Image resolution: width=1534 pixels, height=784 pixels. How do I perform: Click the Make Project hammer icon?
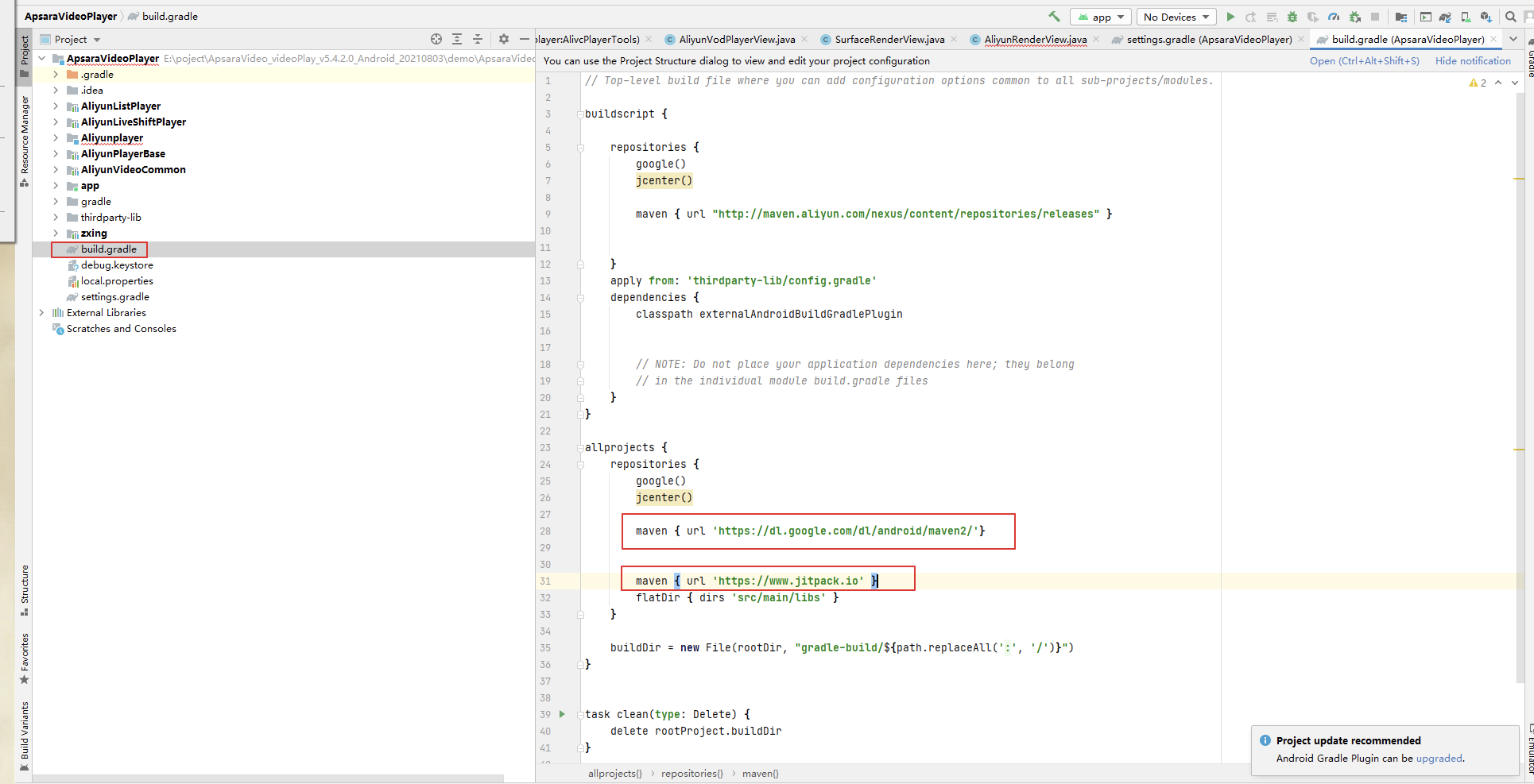click(x=1054, y=17)
